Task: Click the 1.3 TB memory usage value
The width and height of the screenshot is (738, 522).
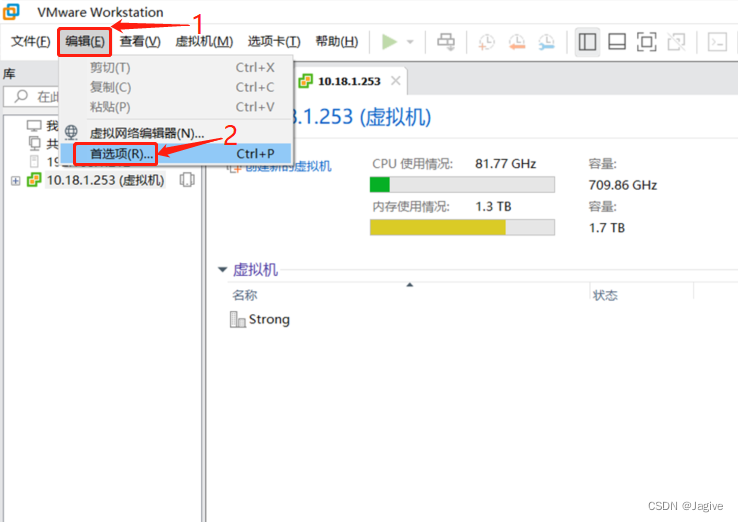Action: click(493, 207)
